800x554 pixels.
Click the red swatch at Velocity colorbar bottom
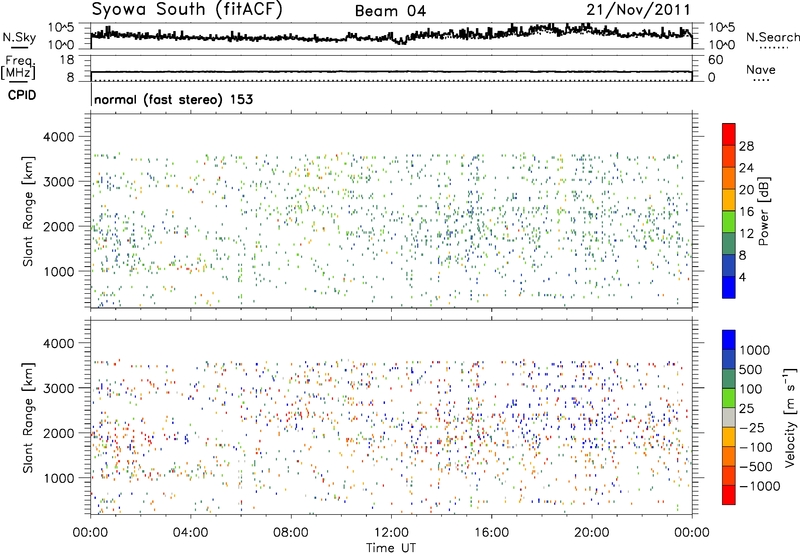(x=729, y=495)
